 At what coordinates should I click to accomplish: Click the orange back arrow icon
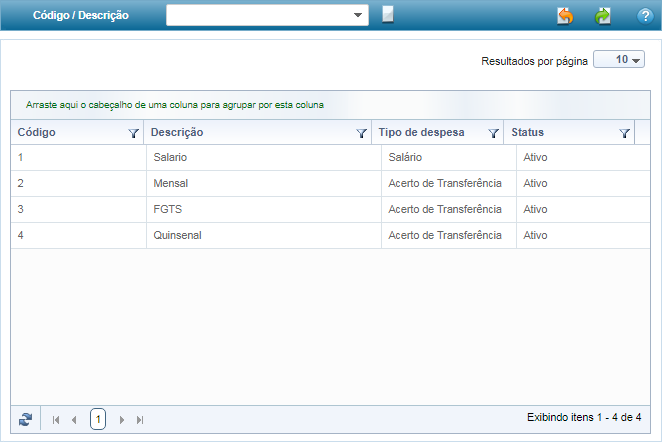(565, 16)
